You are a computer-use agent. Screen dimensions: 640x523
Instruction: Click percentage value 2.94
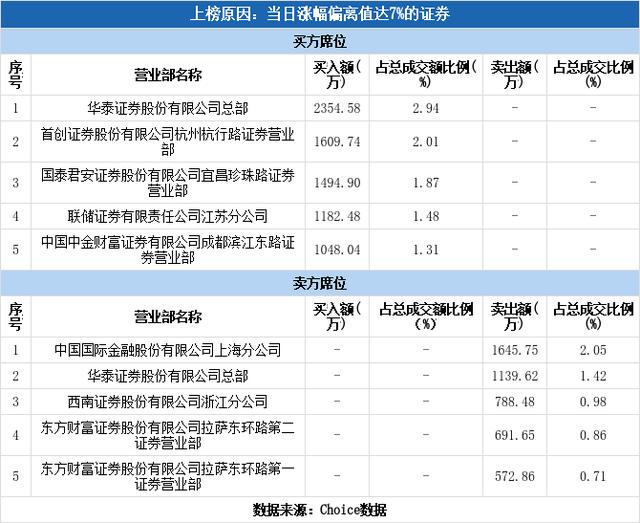pyautogui.click(x=426, y=108)
